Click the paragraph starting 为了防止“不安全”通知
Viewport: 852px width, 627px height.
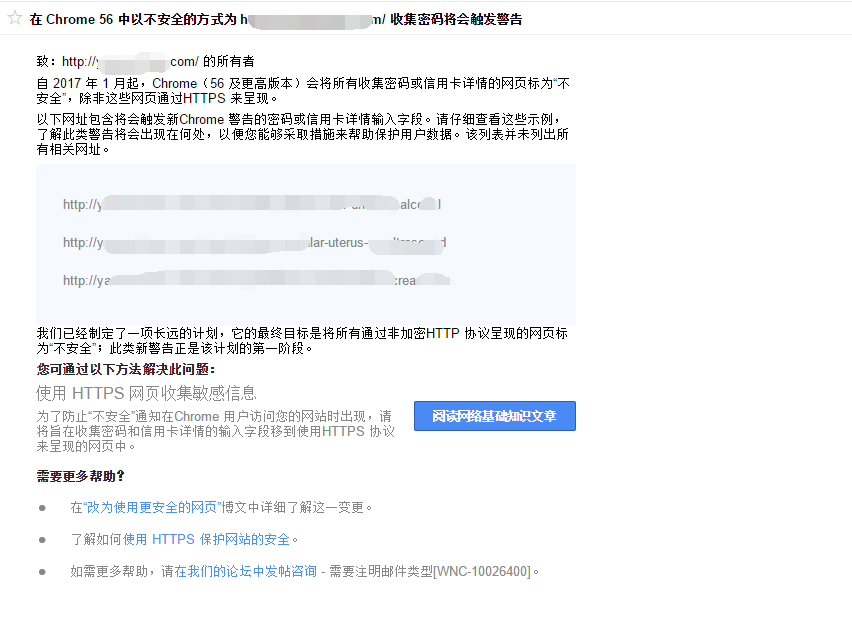pyautogui.click(x=216, y=431)
